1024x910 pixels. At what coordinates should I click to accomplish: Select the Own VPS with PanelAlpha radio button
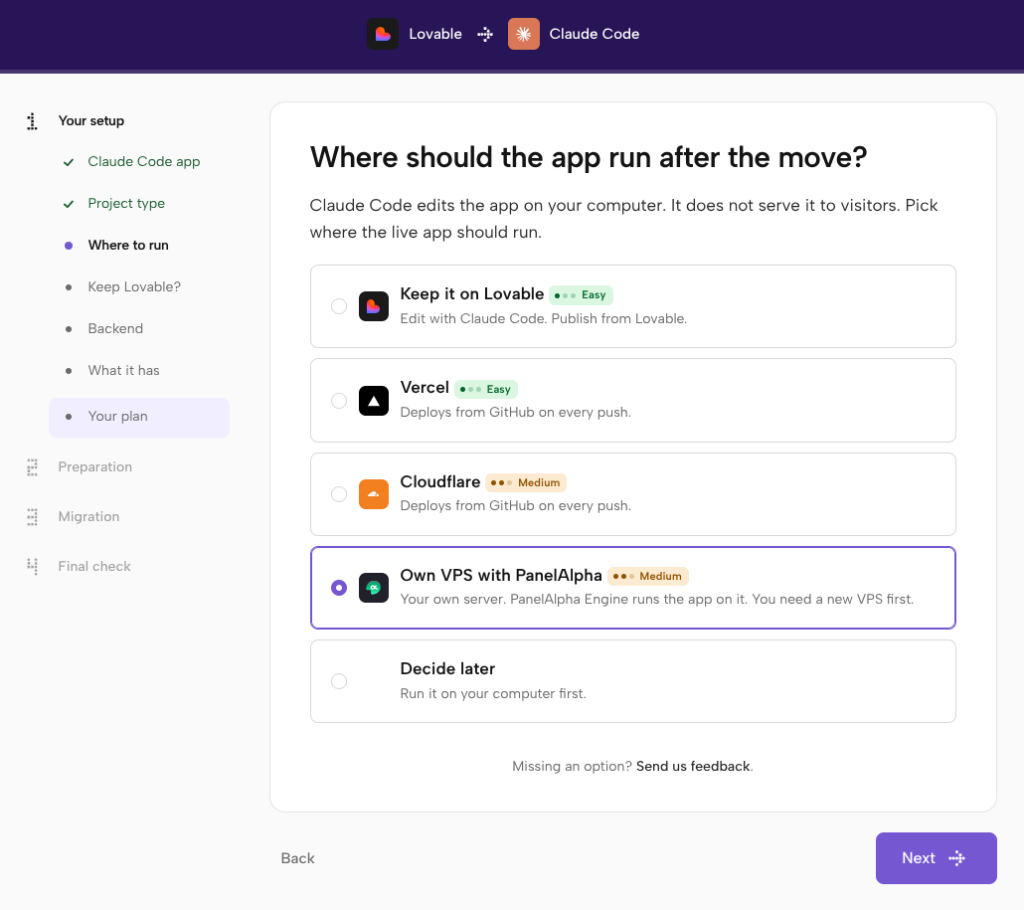(x=339, y=588)
